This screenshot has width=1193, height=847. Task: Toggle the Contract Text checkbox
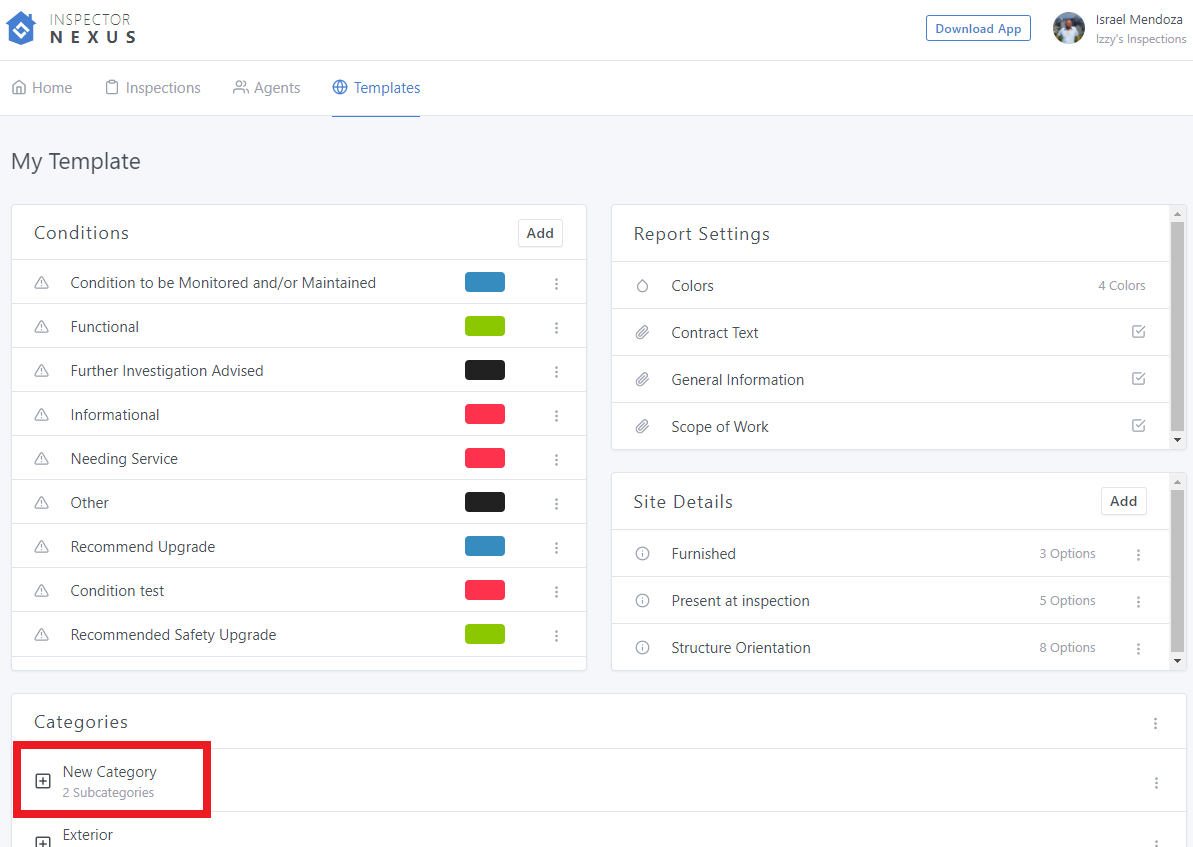click(x=1138, y=332)
